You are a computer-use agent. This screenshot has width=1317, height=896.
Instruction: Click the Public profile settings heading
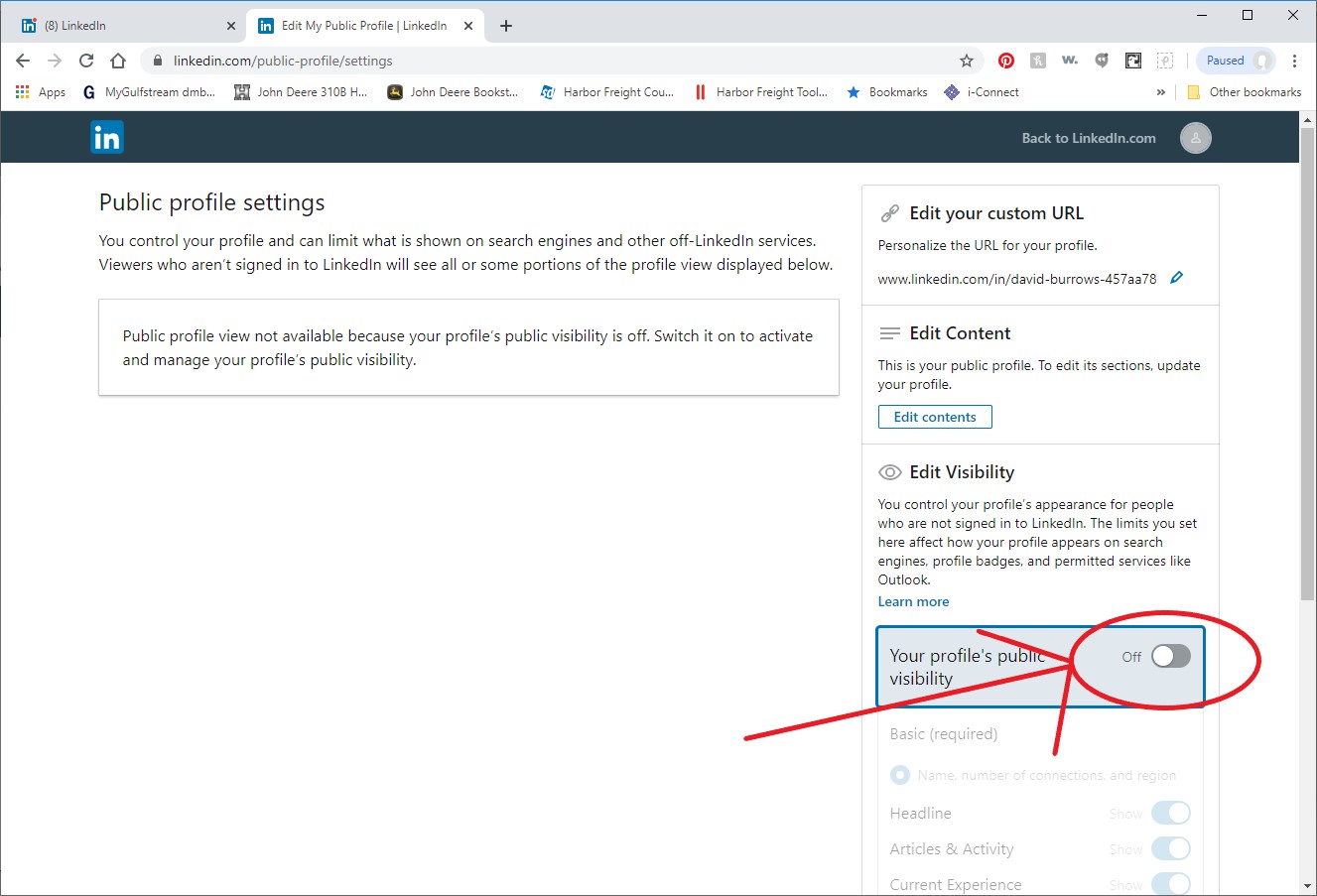[x=211, y=202]
